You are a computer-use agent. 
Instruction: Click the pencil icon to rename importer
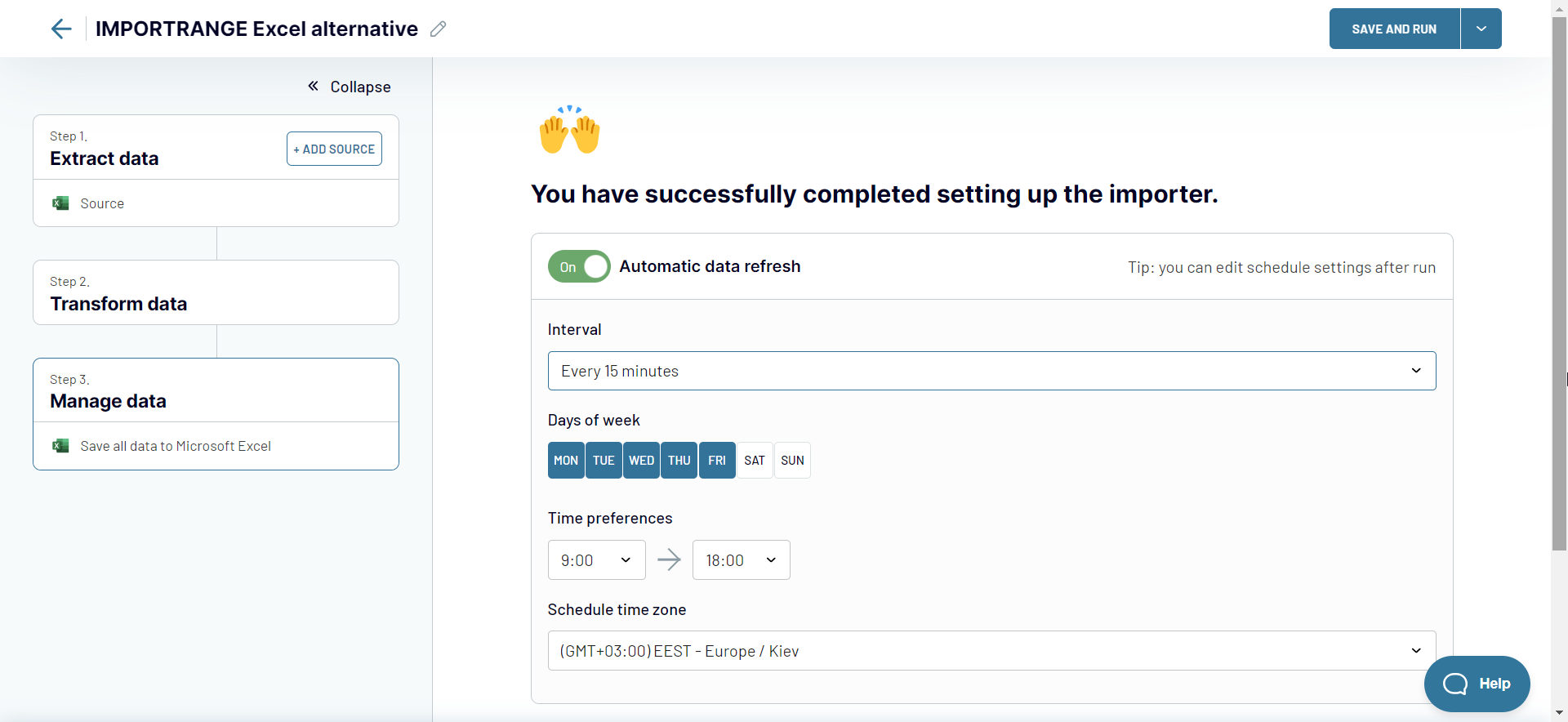point(439,29)
